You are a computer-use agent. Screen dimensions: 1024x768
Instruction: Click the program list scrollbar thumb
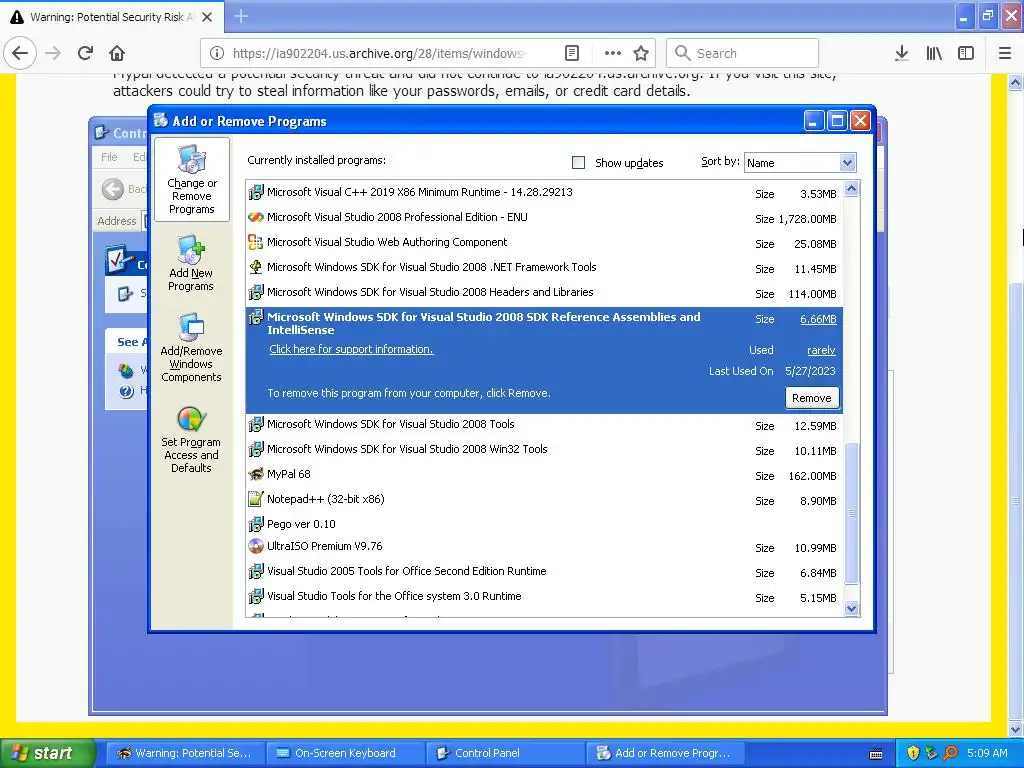point(852,513)
